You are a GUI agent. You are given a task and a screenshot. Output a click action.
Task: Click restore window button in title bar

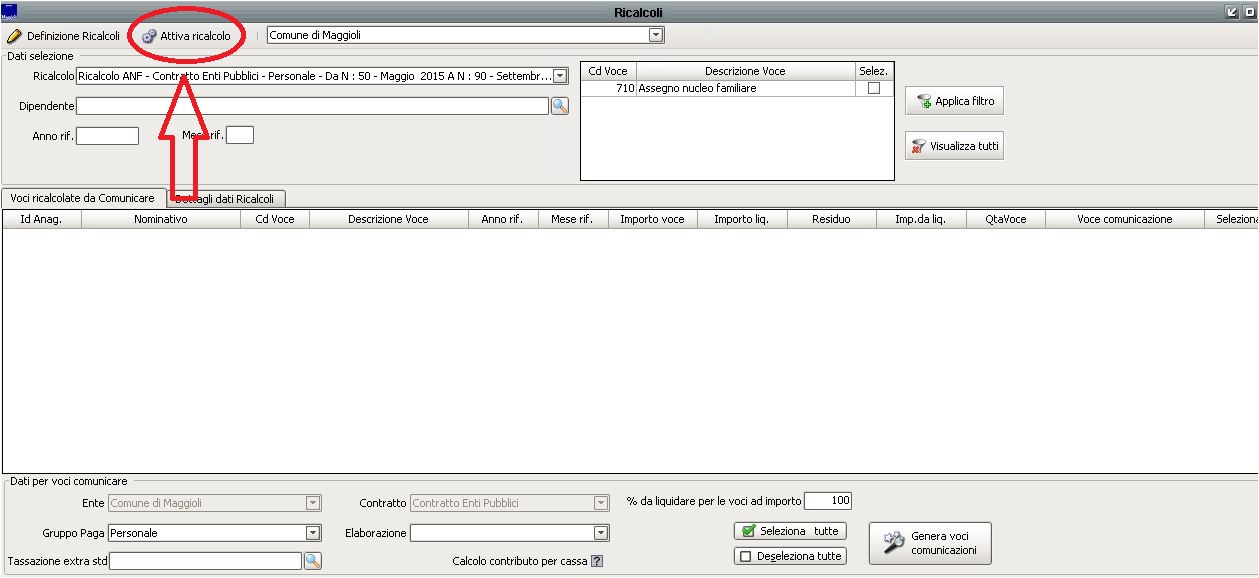(1232, 12)
